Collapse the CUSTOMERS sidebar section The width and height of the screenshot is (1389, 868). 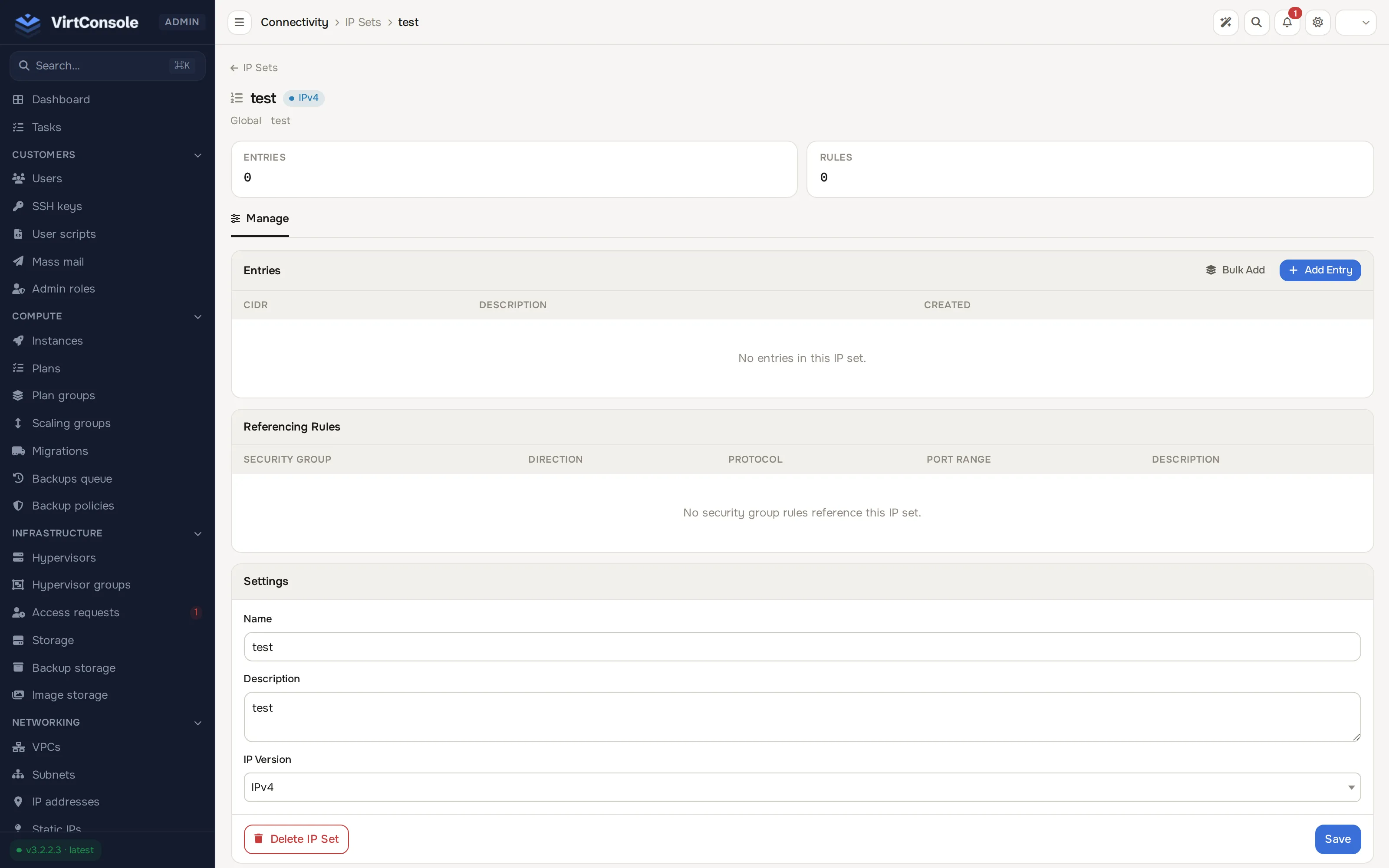[107, 155]
